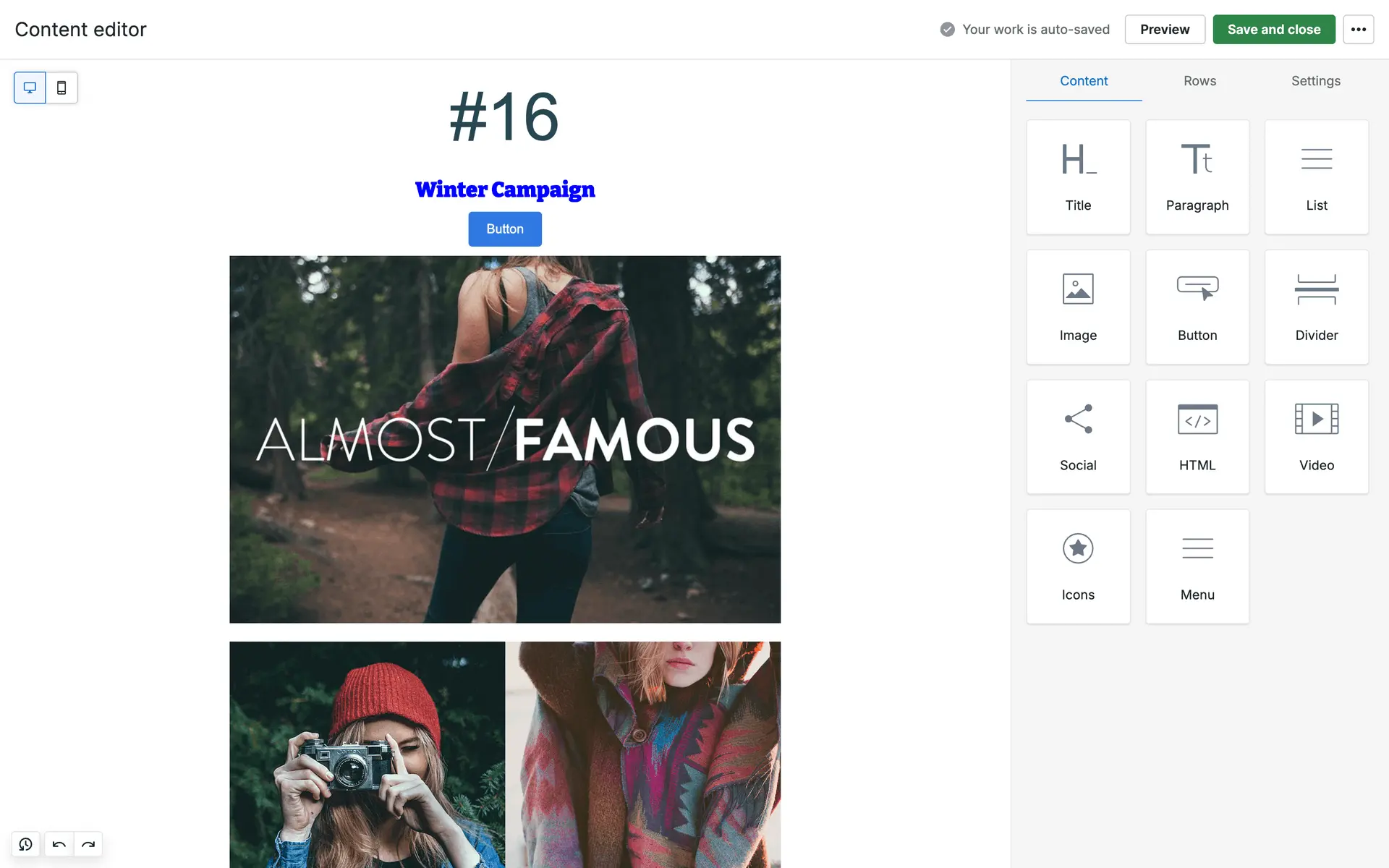
Task: Choose the List content block
Action: pos(1316,177)
